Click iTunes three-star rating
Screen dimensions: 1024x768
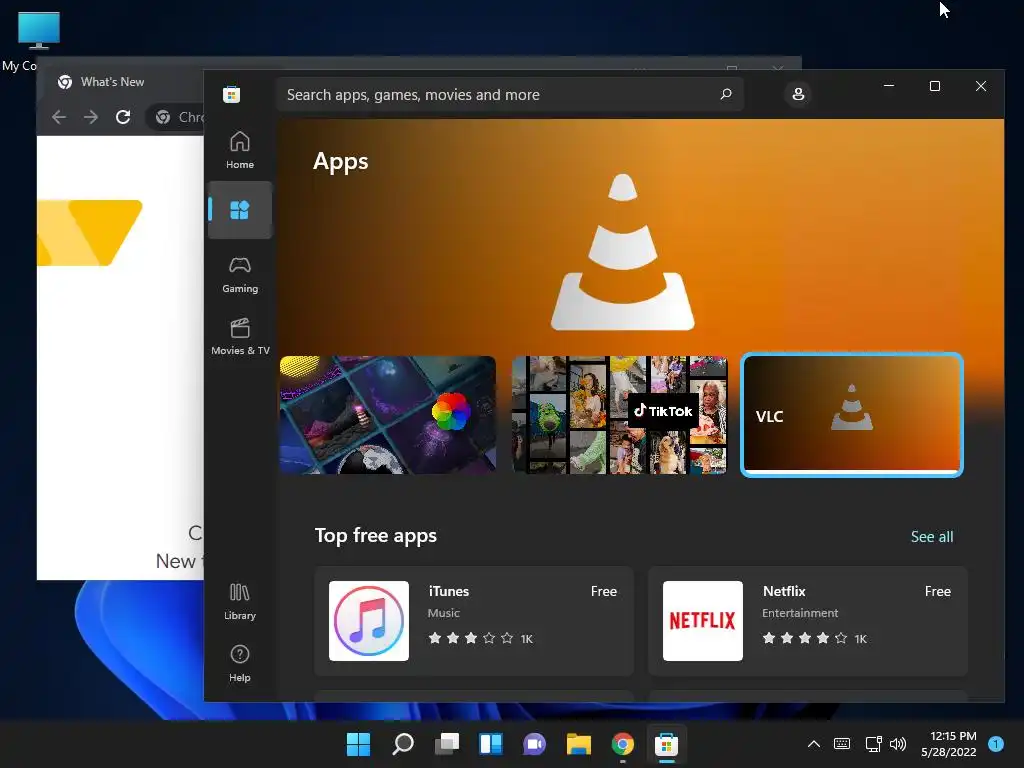click(470, 638)
